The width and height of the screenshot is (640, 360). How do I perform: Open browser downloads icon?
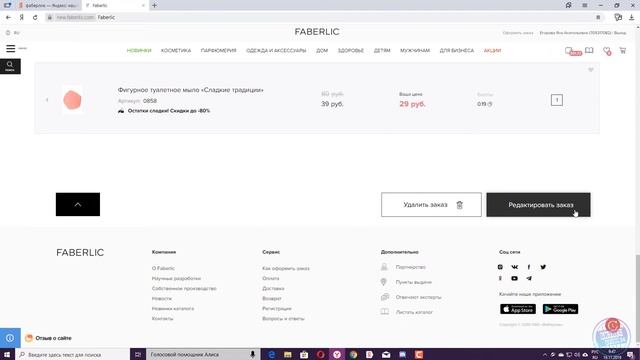631,18
